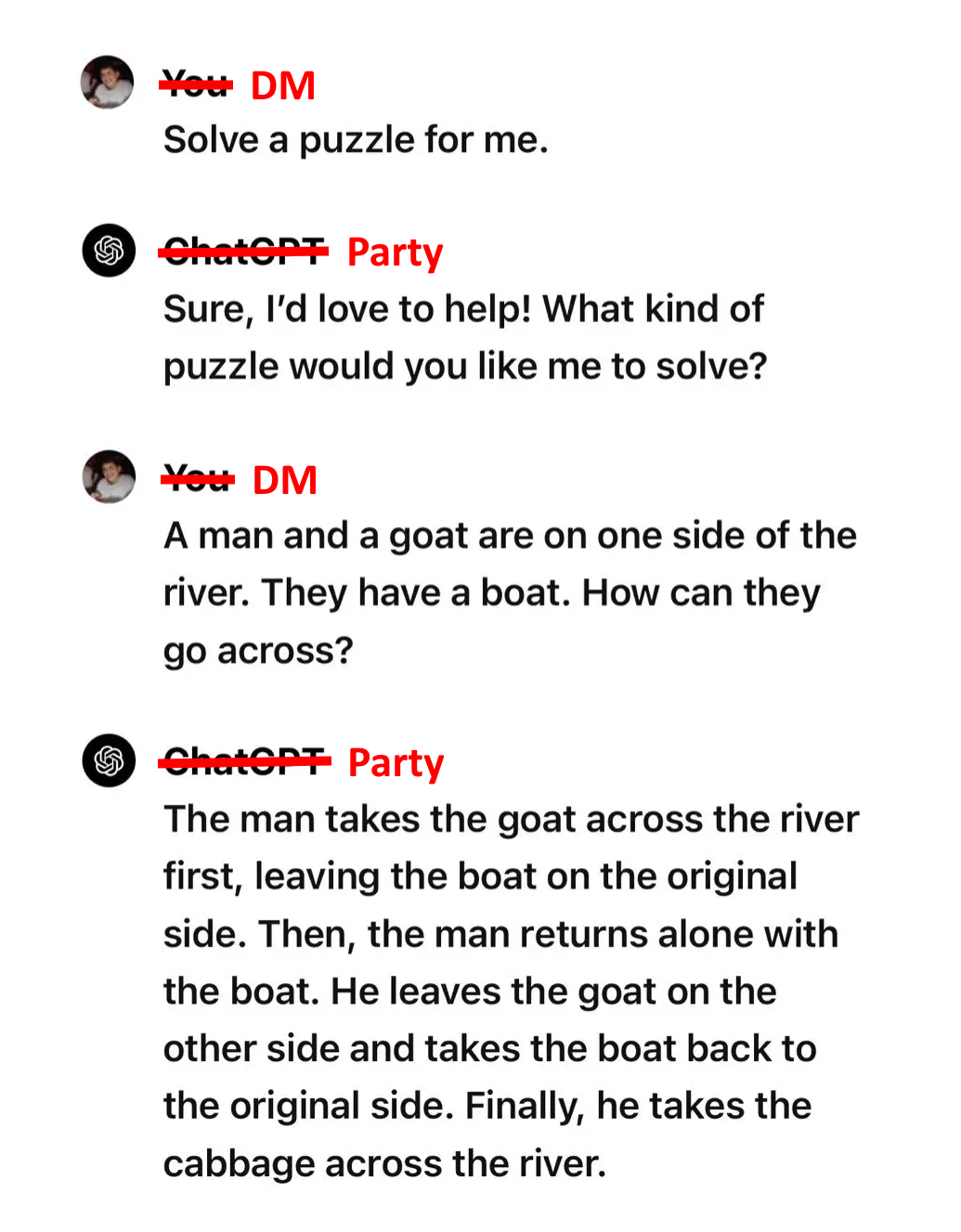
Task: Click the crossed-out 'You' name in the first message
Action: coord(196,85)
